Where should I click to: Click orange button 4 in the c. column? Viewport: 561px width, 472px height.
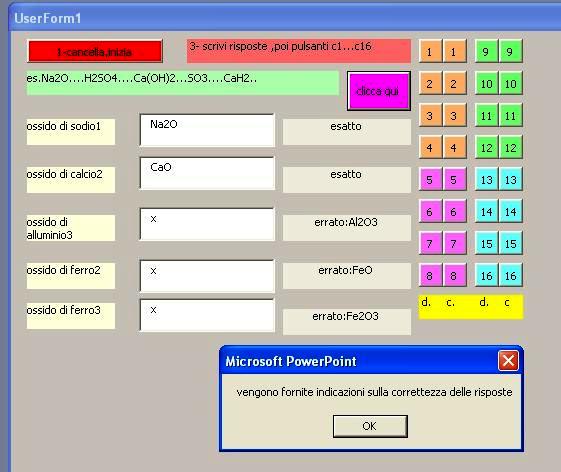(x=454, y=147)
